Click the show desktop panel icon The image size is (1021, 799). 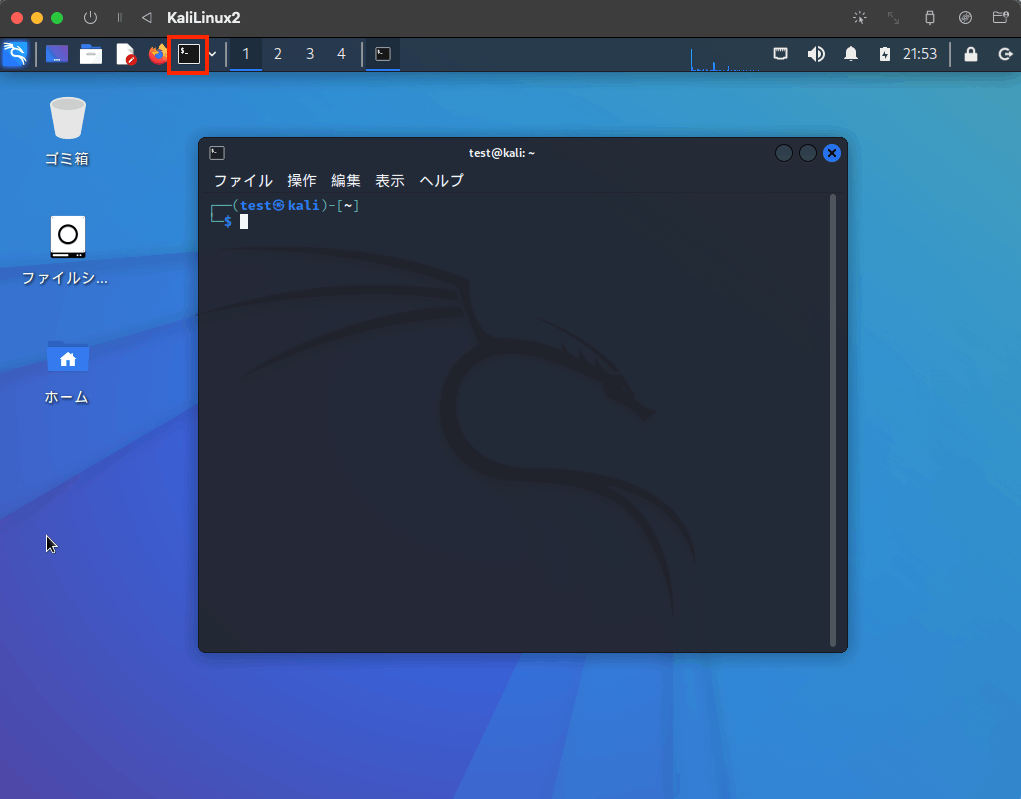[x=57, y=54]
